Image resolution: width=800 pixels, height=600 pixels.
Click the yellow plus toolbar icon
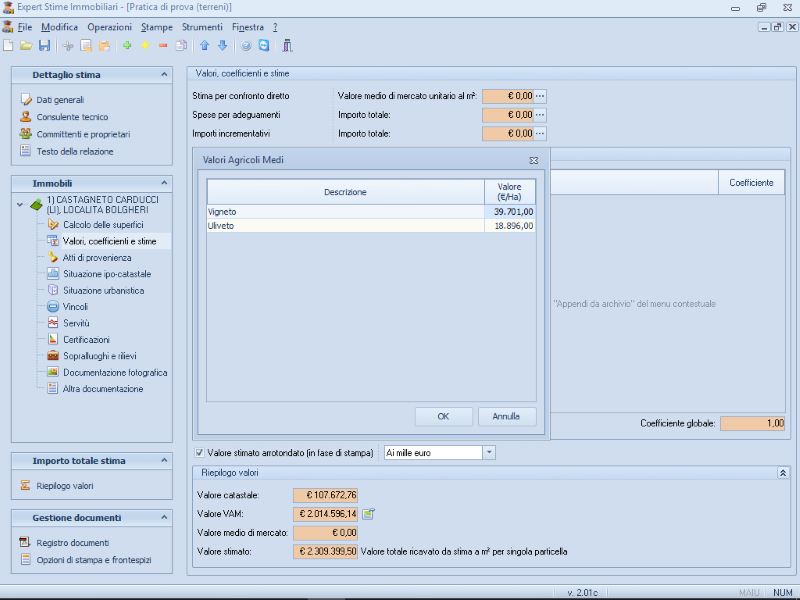click(x=145, y=46)
